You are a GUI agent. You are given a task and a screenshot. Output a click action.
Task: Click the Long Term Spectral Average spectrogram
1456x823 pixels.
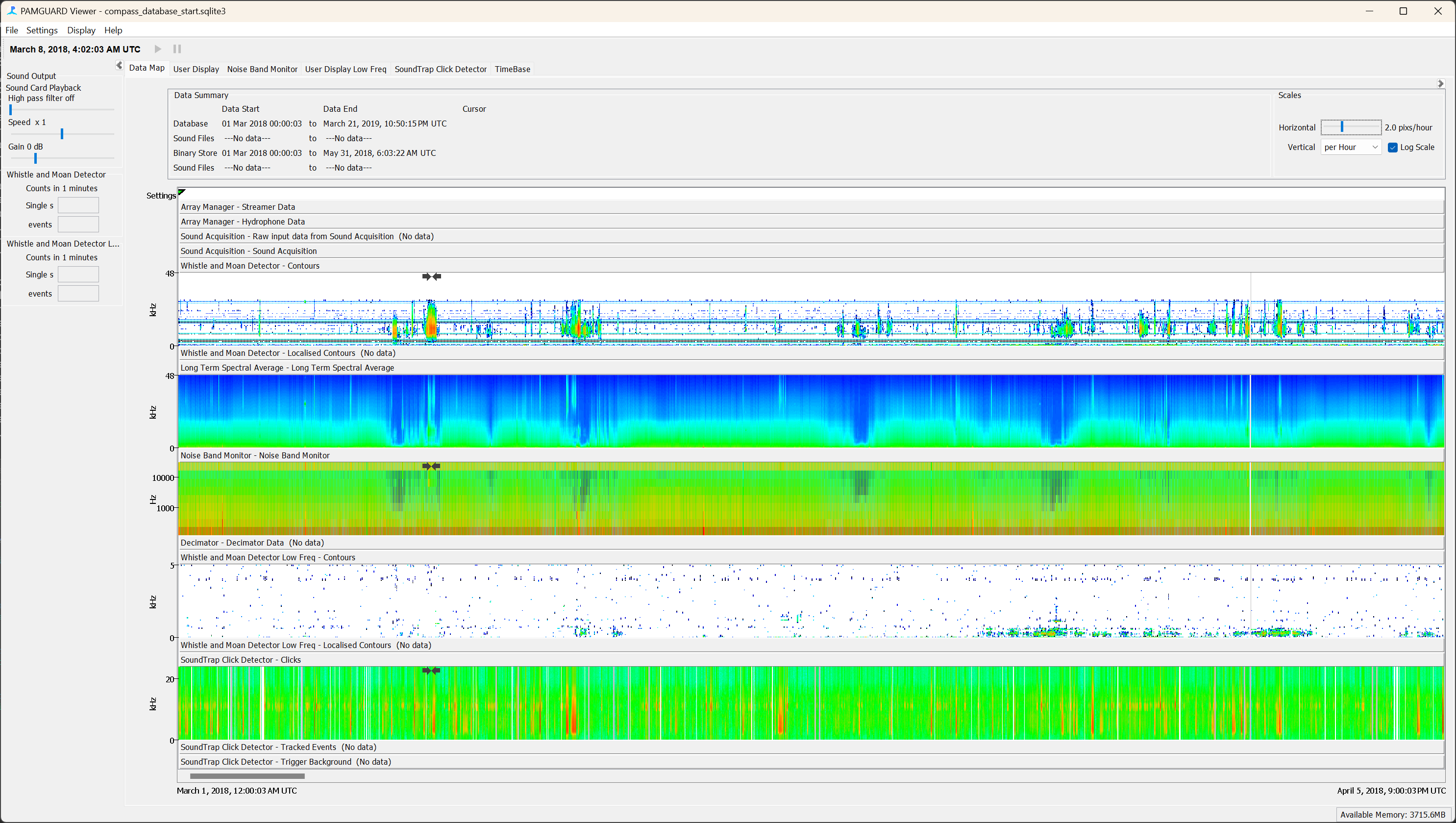(811, 411)
